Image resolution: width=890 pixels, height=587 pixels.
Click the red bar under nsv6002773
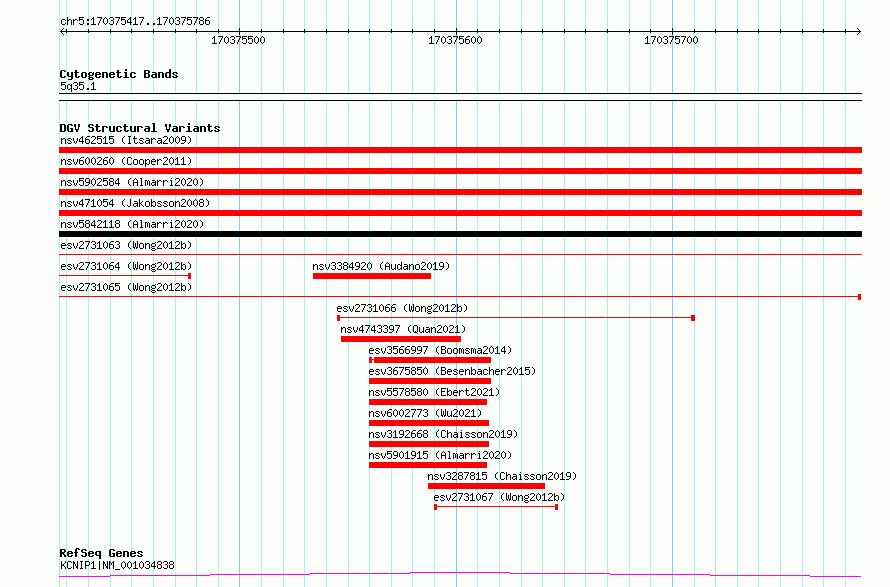[429, 423]
